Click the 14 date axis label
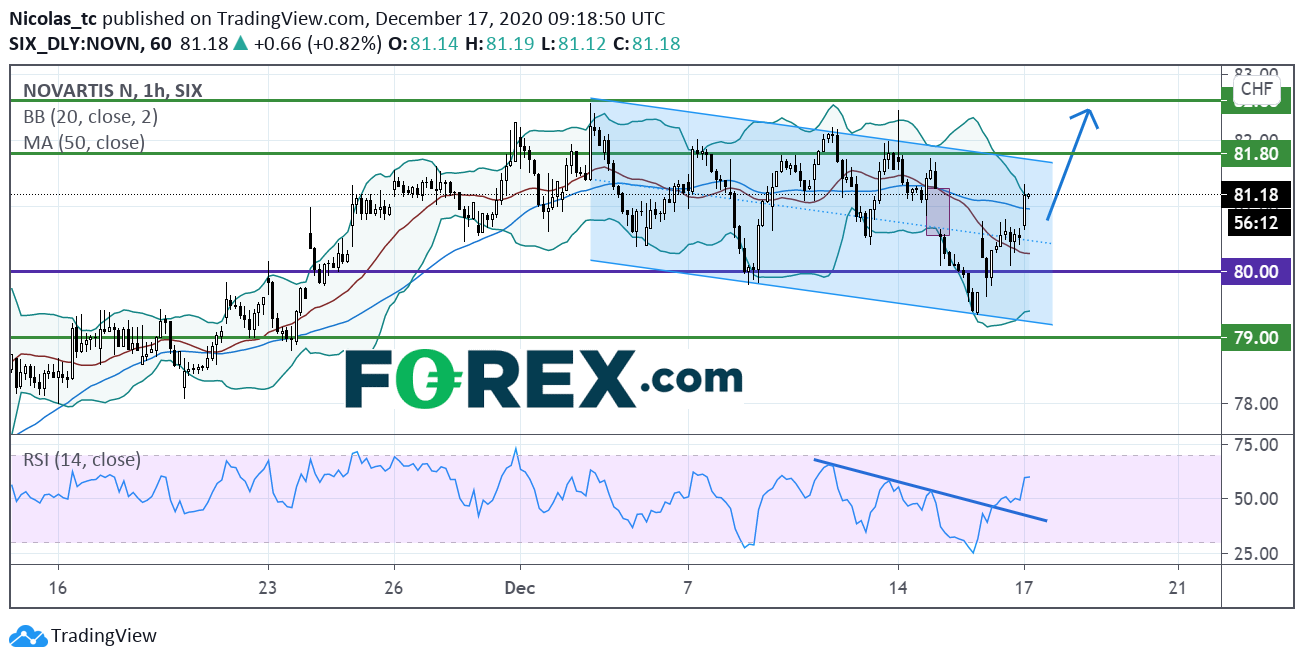The width and height of the screenshot is (1304, 663). coord(898,587)
